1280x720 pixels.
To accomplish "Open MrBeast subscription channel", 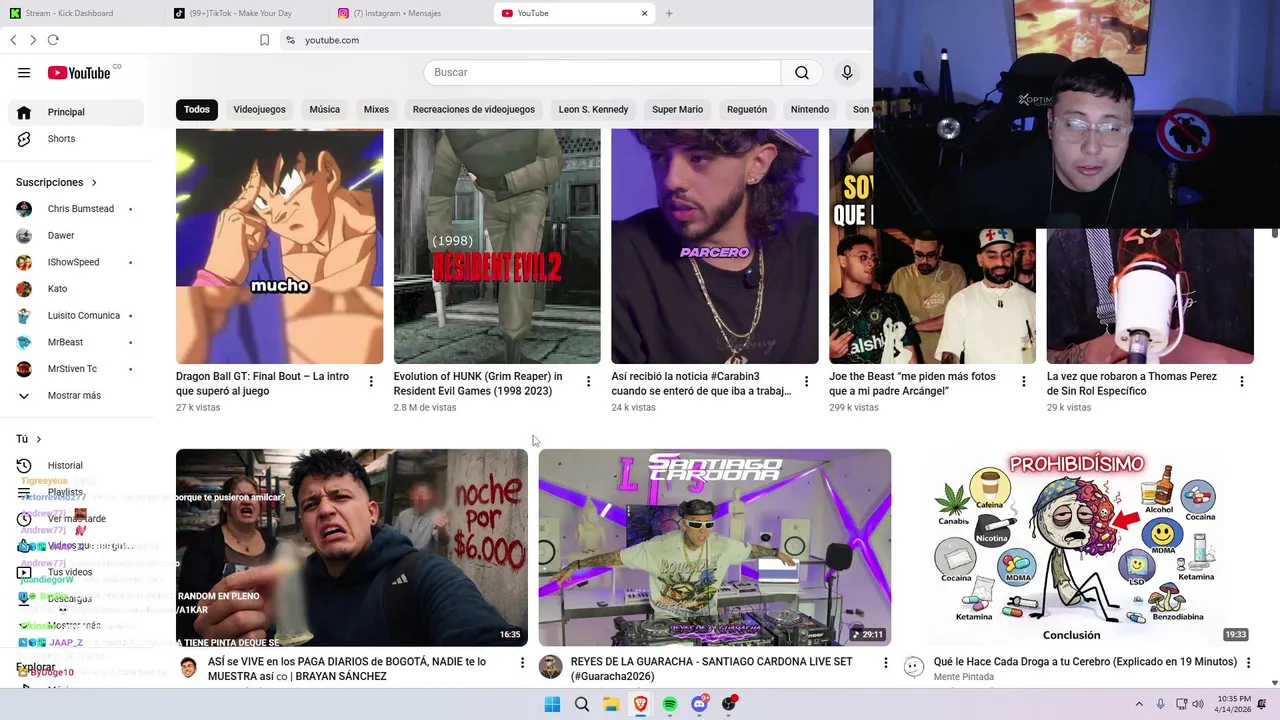I will click(76, 342).
